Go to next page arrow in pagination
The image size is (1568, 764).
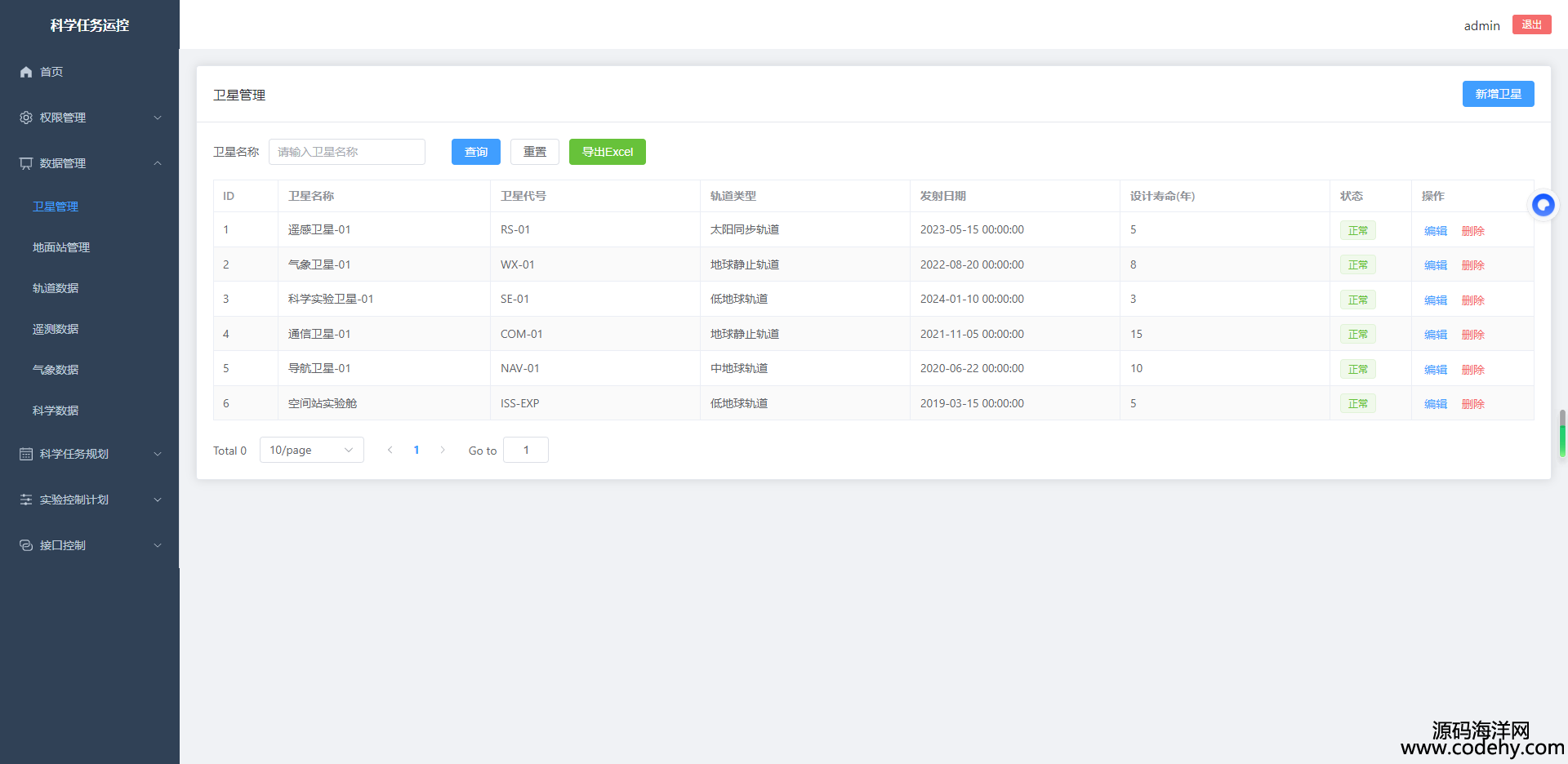[x=443, y=450]
